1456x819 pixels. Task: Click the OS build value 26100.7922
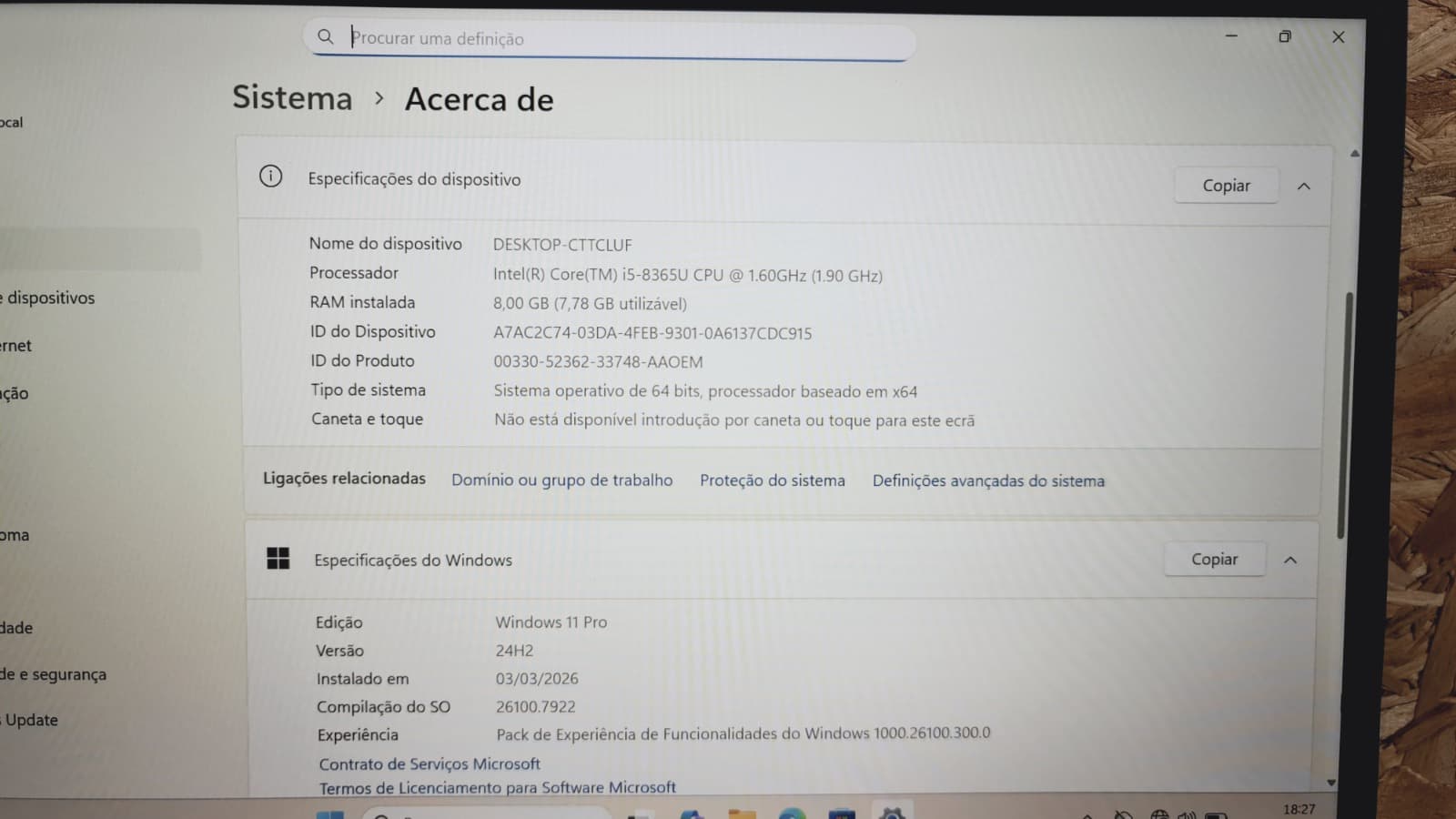[535, 707]
